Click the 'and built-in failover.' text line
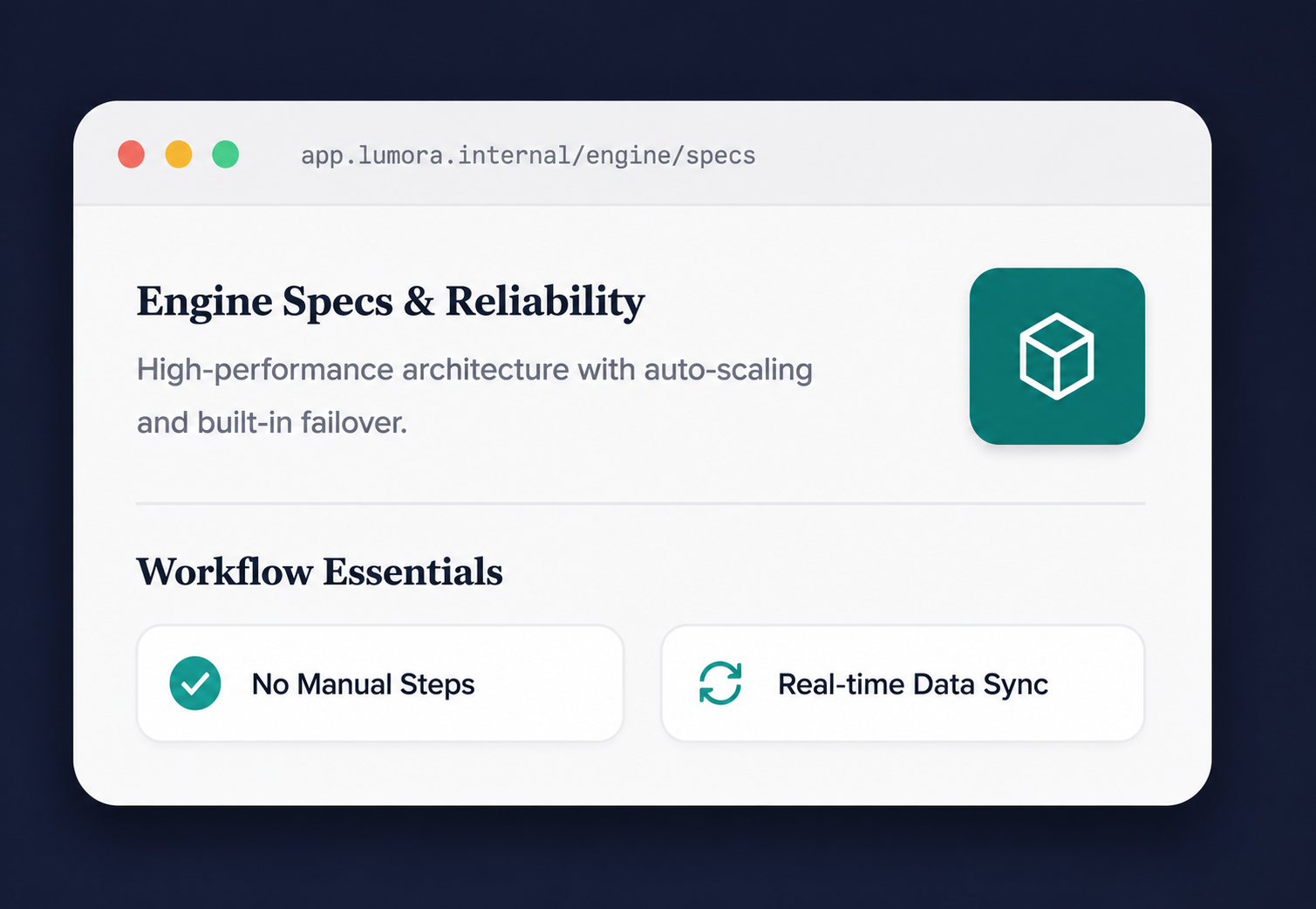 pos(272,423)
